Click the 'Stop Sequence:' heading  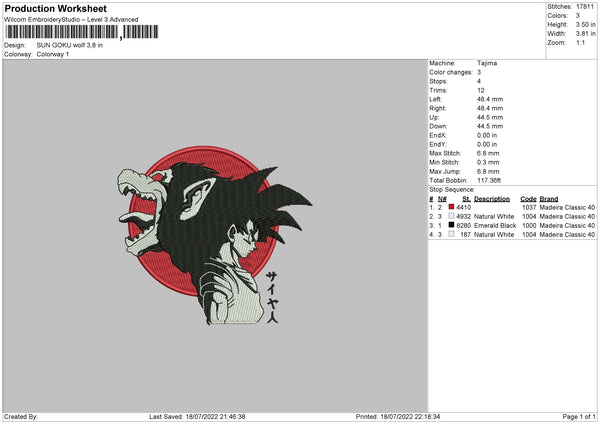[452, 190]
